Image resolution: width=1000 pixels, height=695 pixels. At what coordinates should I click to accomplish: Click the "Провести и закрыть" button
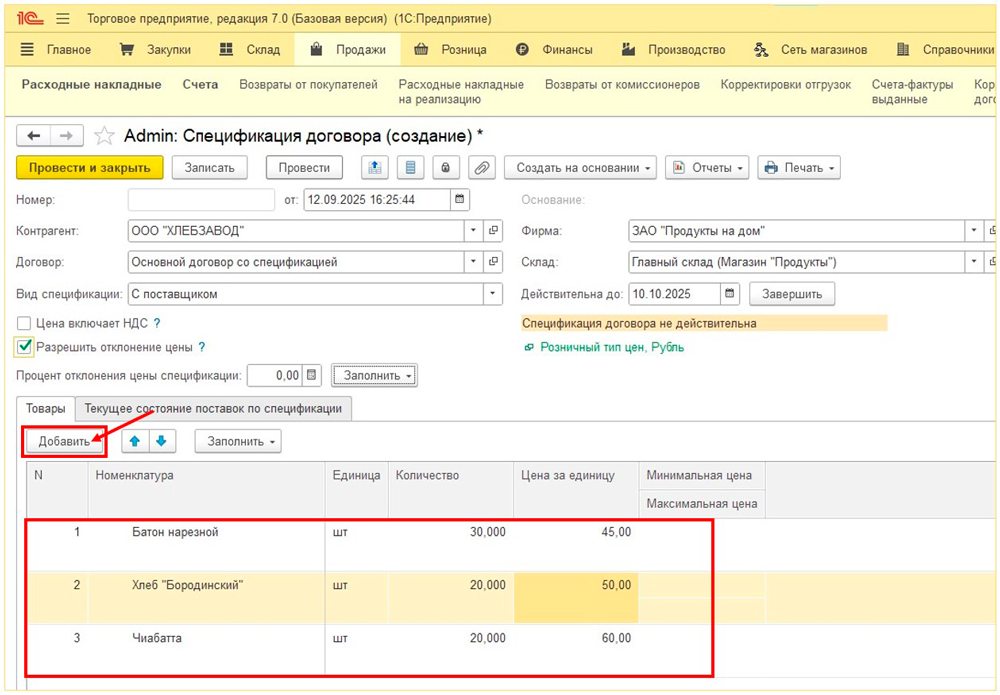89,168
